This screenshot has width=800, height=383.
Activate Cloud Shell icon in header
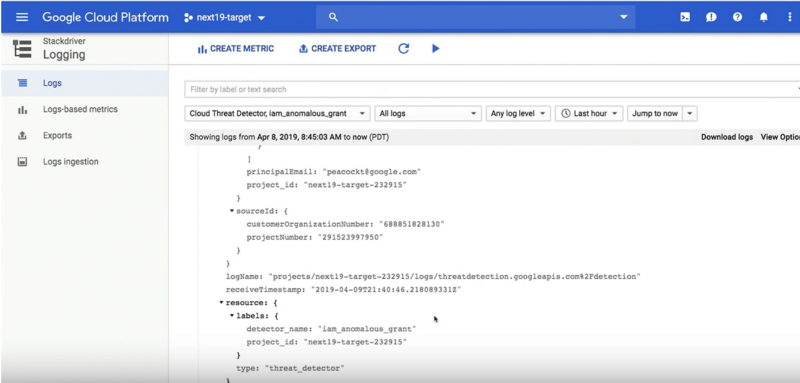click(x=685, y=17)
